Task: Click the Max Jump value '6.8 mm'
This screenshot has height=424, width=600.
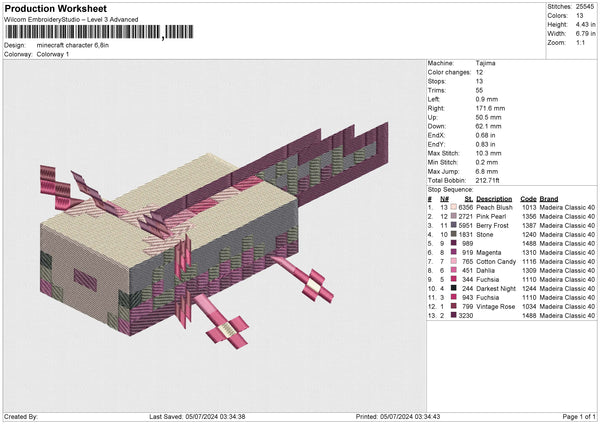Action: pos(487,171)
